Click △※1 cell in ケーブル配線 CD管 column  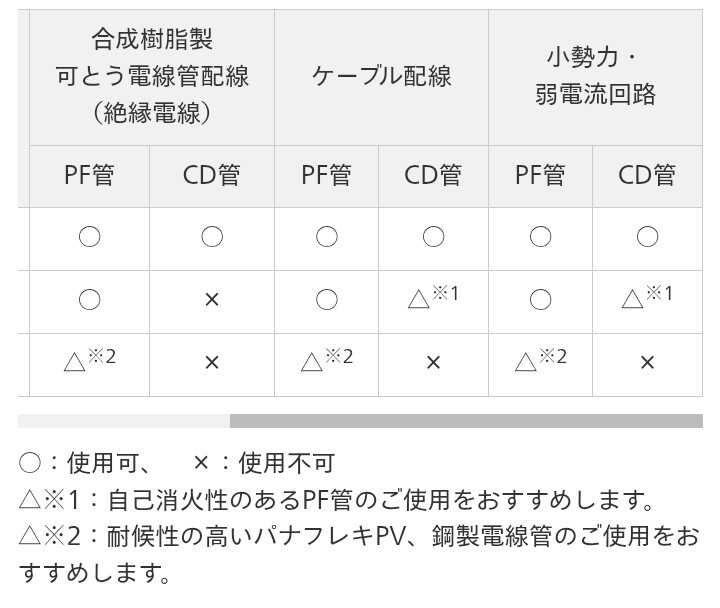[433, 298]
